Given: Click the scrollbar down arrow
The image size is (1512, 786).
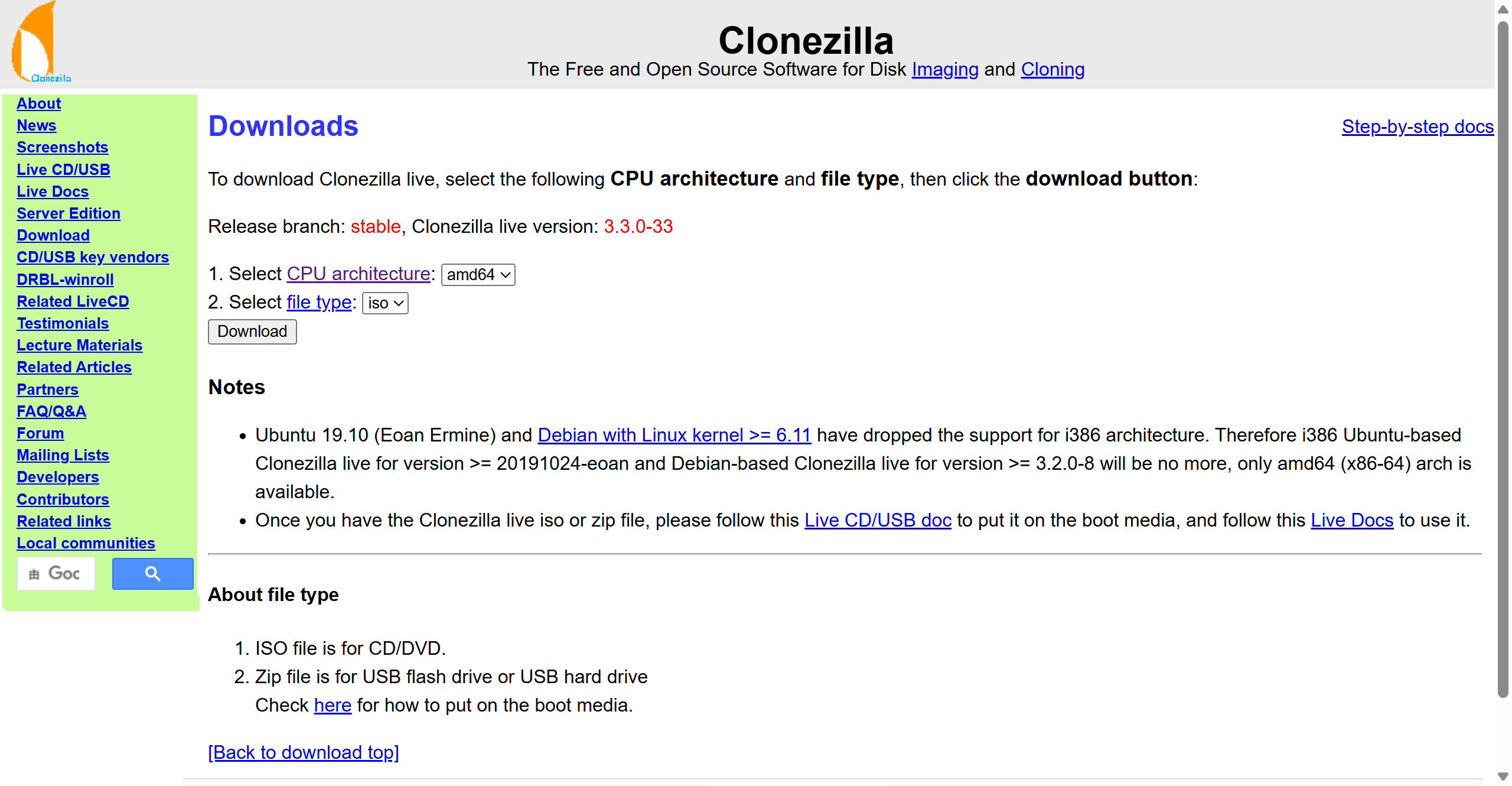Looking at the screenshot, I should [1503, 776].
